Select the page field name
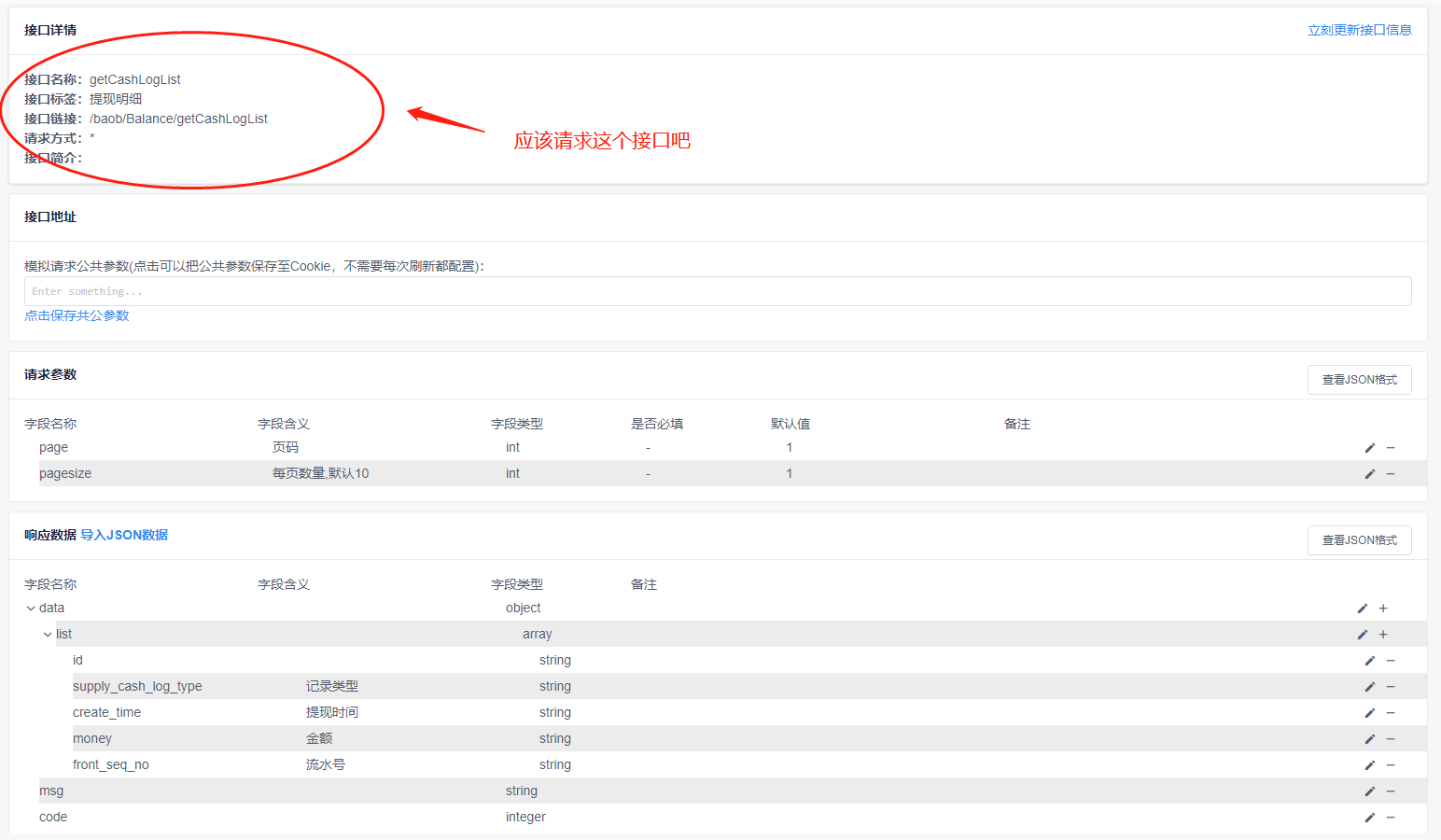 pos(53,447)
